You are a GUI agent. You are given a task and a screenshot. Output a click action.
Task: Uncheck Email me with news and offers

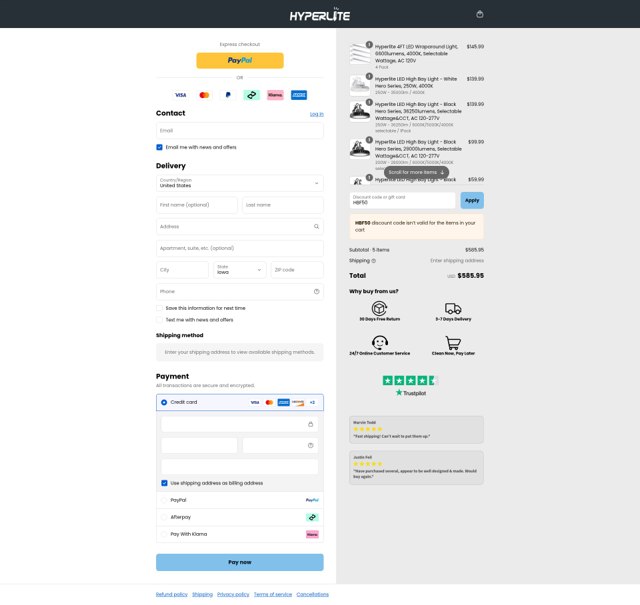pyautogui.click(x=159, y=147)
